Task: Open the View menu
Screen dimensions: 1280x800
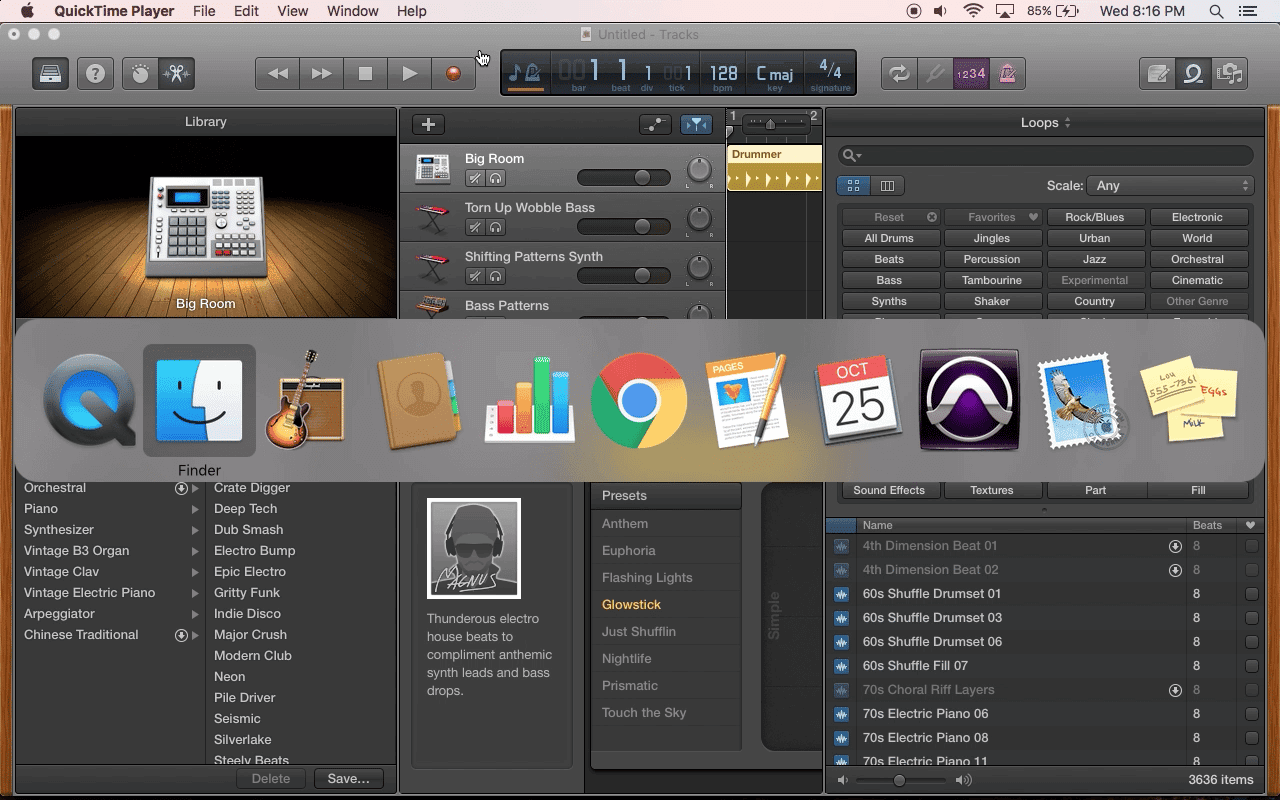Action: click(x=293, y=11)
